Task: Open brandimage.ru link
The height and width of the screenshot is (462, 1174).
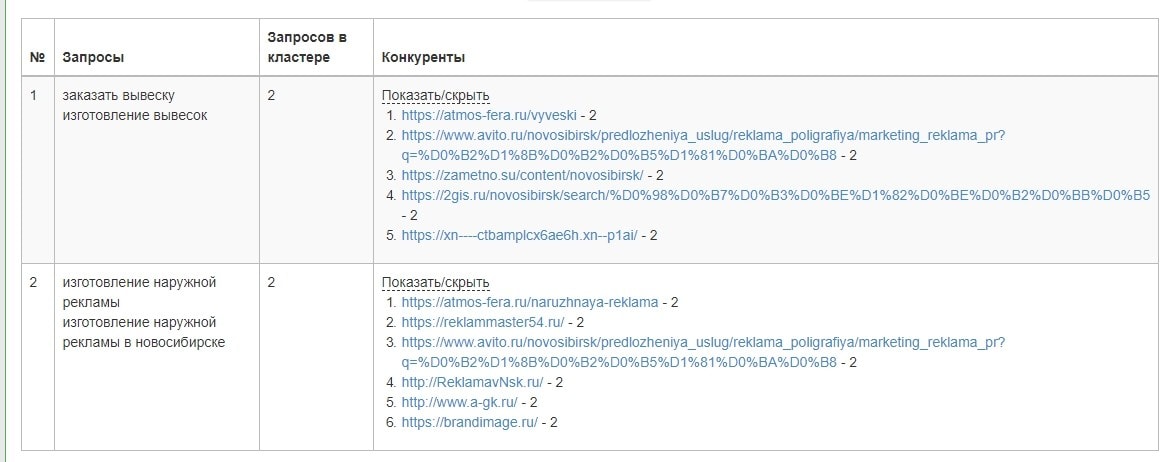Action: point(469,422)
